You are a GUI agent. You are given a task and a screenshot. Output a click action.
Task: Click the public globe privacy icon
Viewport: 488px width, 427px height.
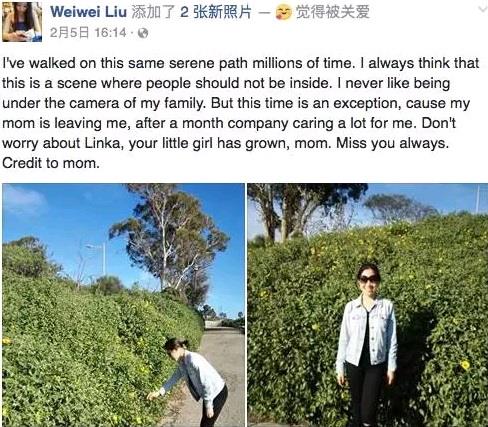[x=143, y=33]
